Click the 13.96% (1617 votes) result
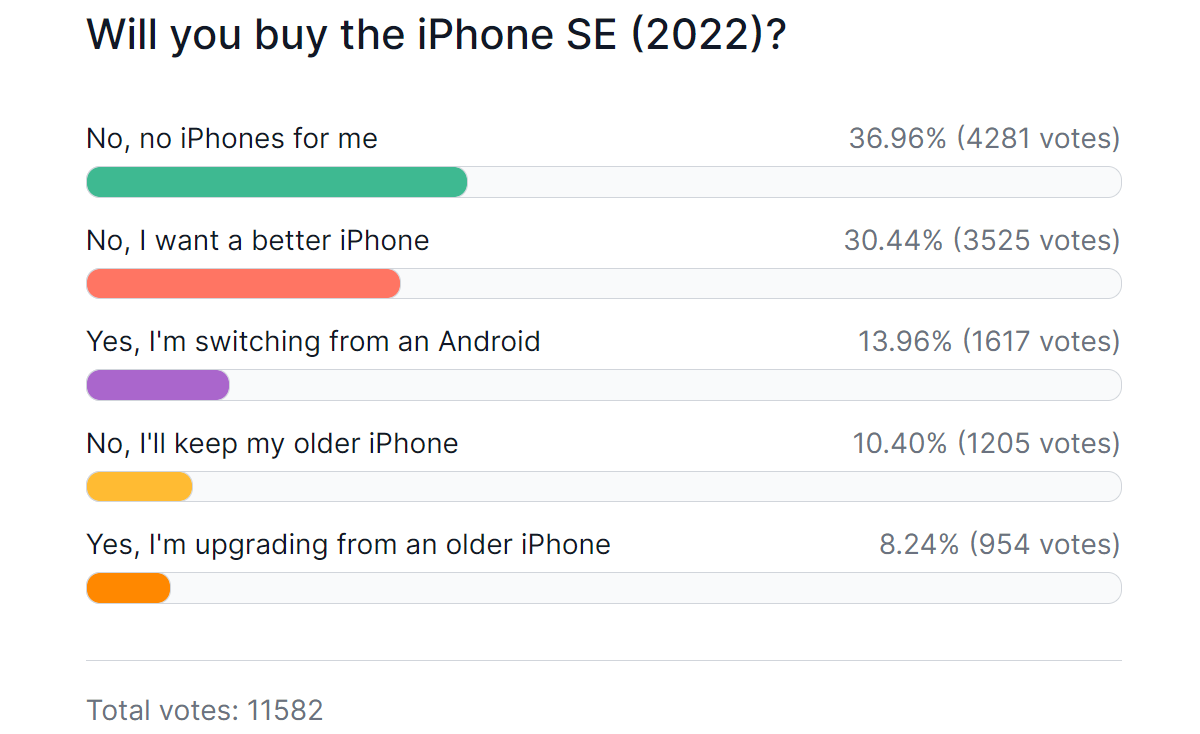Screen dimensions: 1200x734 click(989, 342)
